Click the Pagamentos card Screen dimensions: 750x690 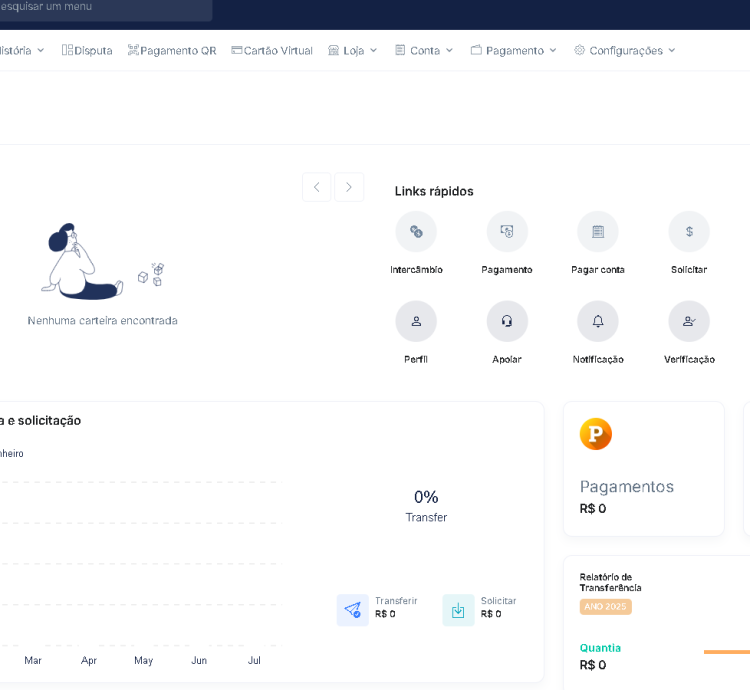click(x=644, y=469)
